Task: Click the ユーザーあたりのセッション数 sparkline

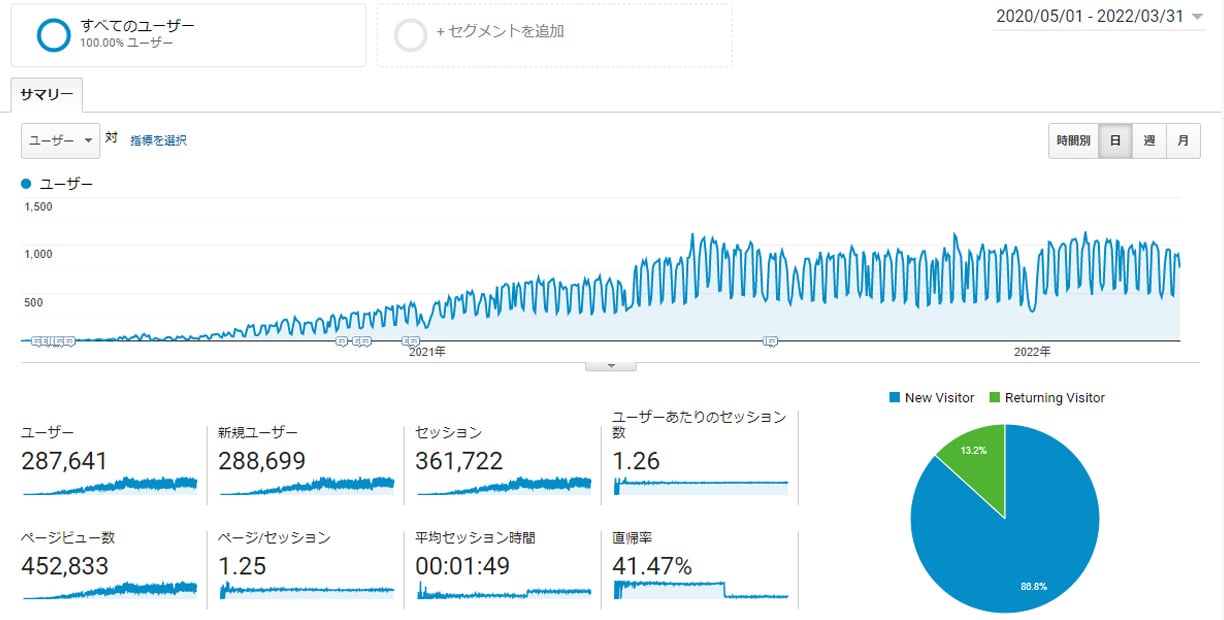Action: coord(698,485)
